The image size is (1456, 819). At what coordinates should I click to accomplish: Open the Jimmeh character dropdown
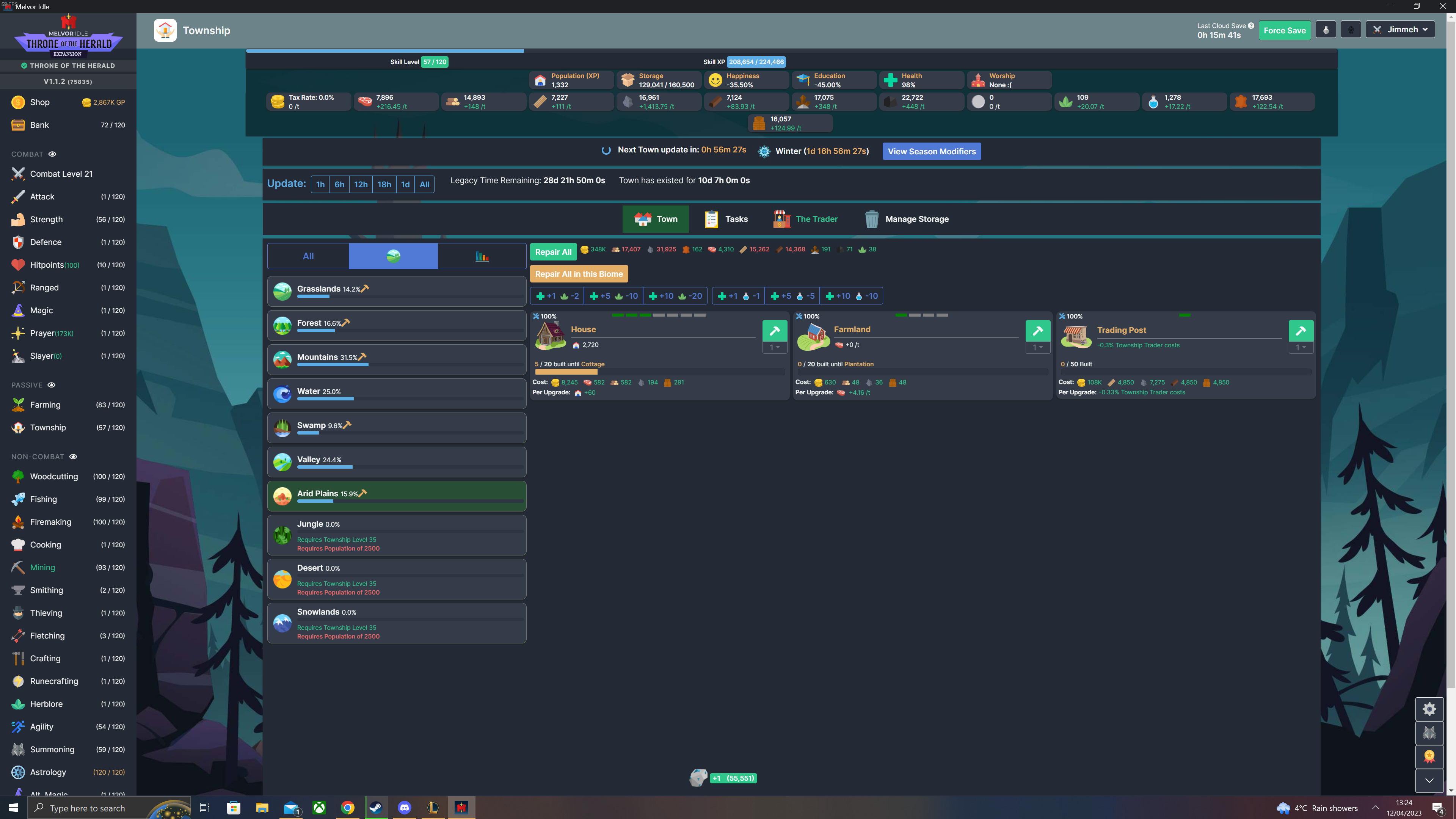(x=1400, y=29)
